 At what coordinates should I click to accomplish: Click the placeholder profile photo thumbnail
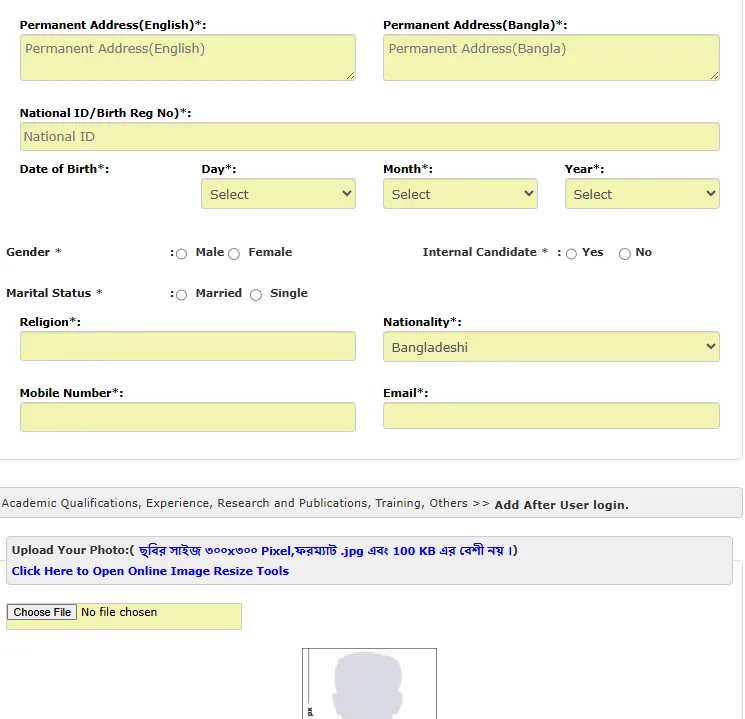369,684
